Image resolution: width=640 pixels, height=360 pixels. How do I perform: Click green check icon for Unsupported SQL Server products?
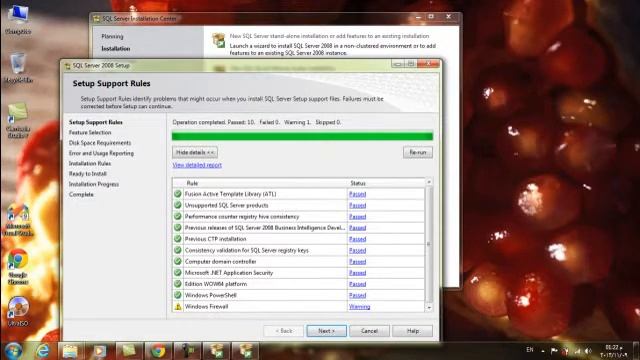point(178,205)
